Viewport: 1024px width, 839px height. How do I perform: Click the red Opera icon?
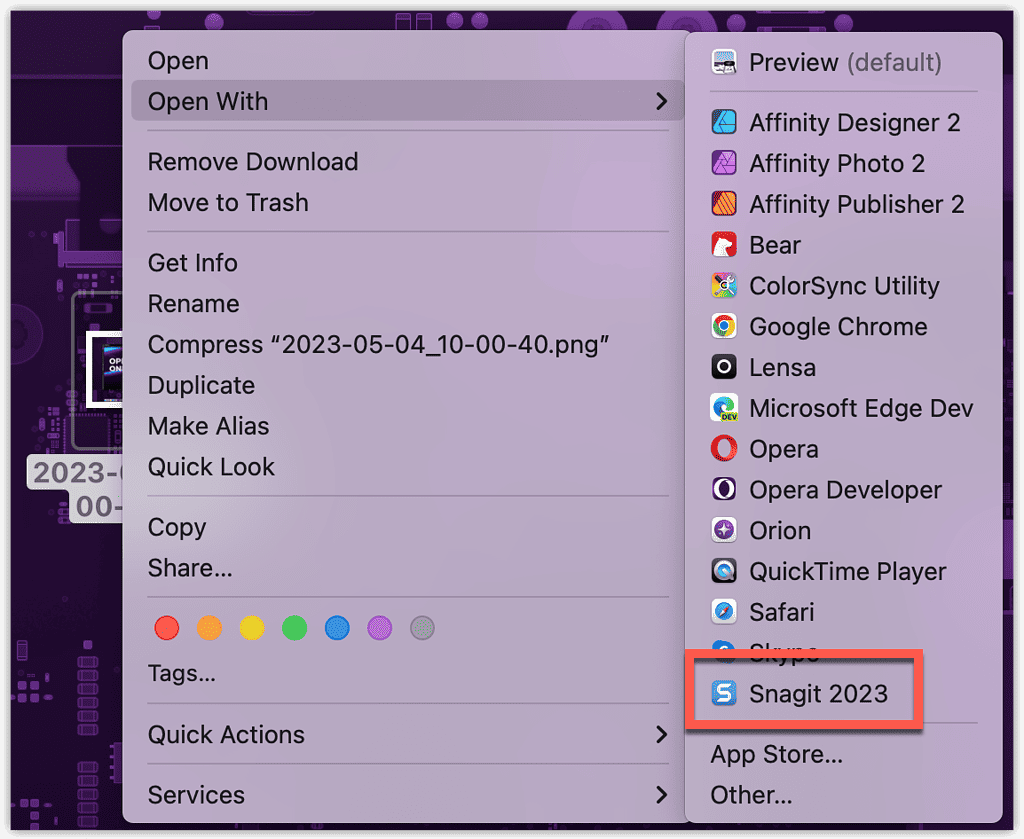pos(724,449)
